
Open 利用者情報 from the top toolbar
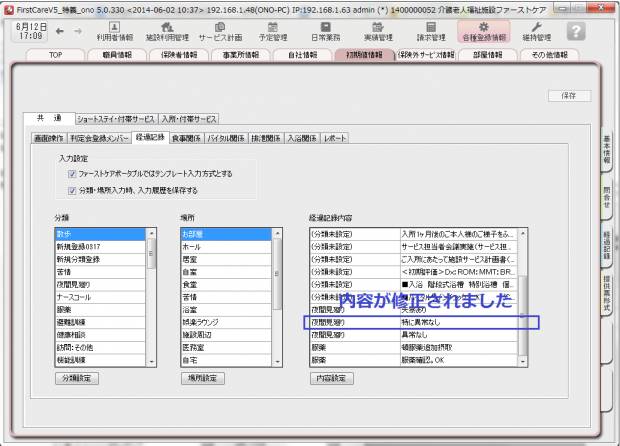coord(114,31)
